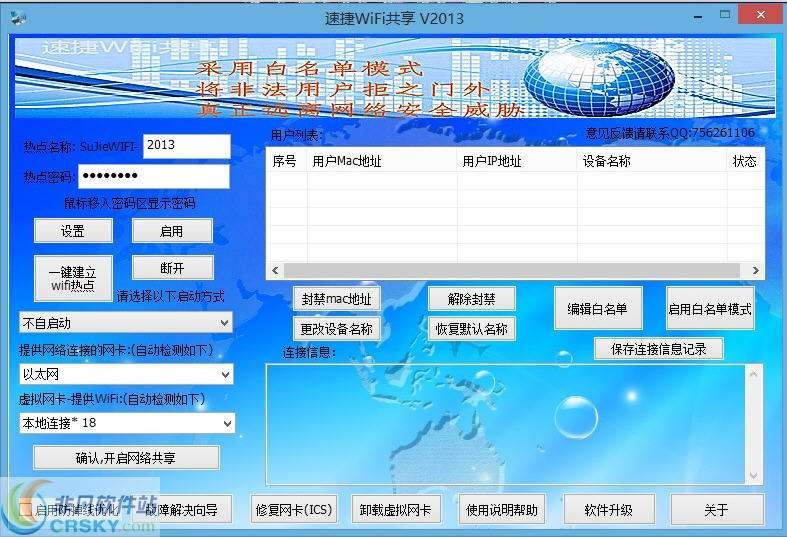Open the 编辑白名单 editor
Viewport: 787px width, 537px height.
[x=598, y=309]
